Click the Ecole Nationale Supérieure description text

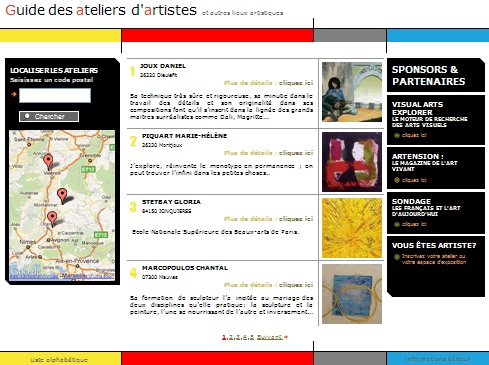[x=216, y=232]
